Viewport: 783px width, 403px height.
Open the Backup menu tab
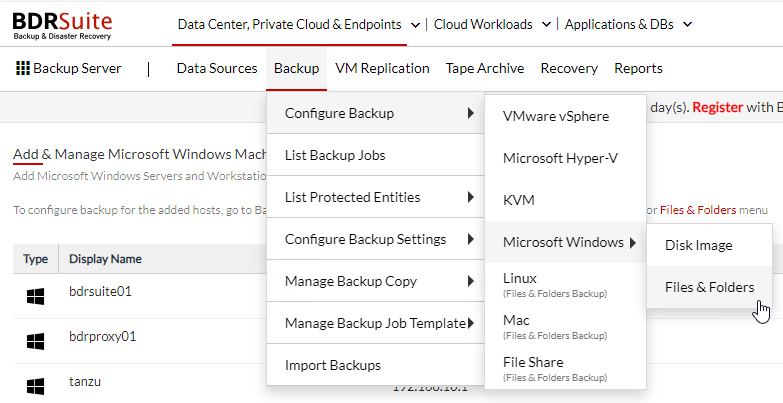point(297,68)
